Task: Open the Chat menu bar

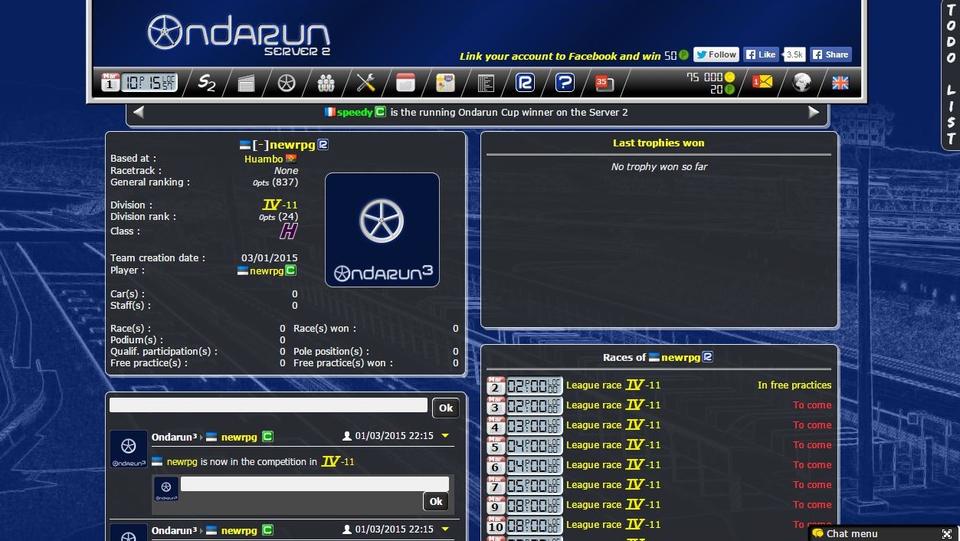Action: (x=883, y=534)
